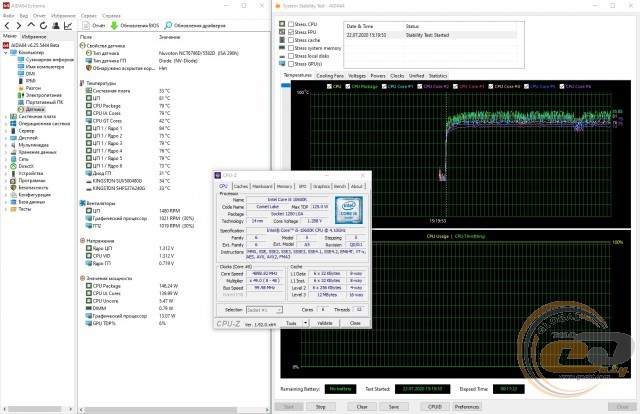This screenshot has width=640, height=414.
Task: Open the DMI tree node
Action: (x=27, y=74)
